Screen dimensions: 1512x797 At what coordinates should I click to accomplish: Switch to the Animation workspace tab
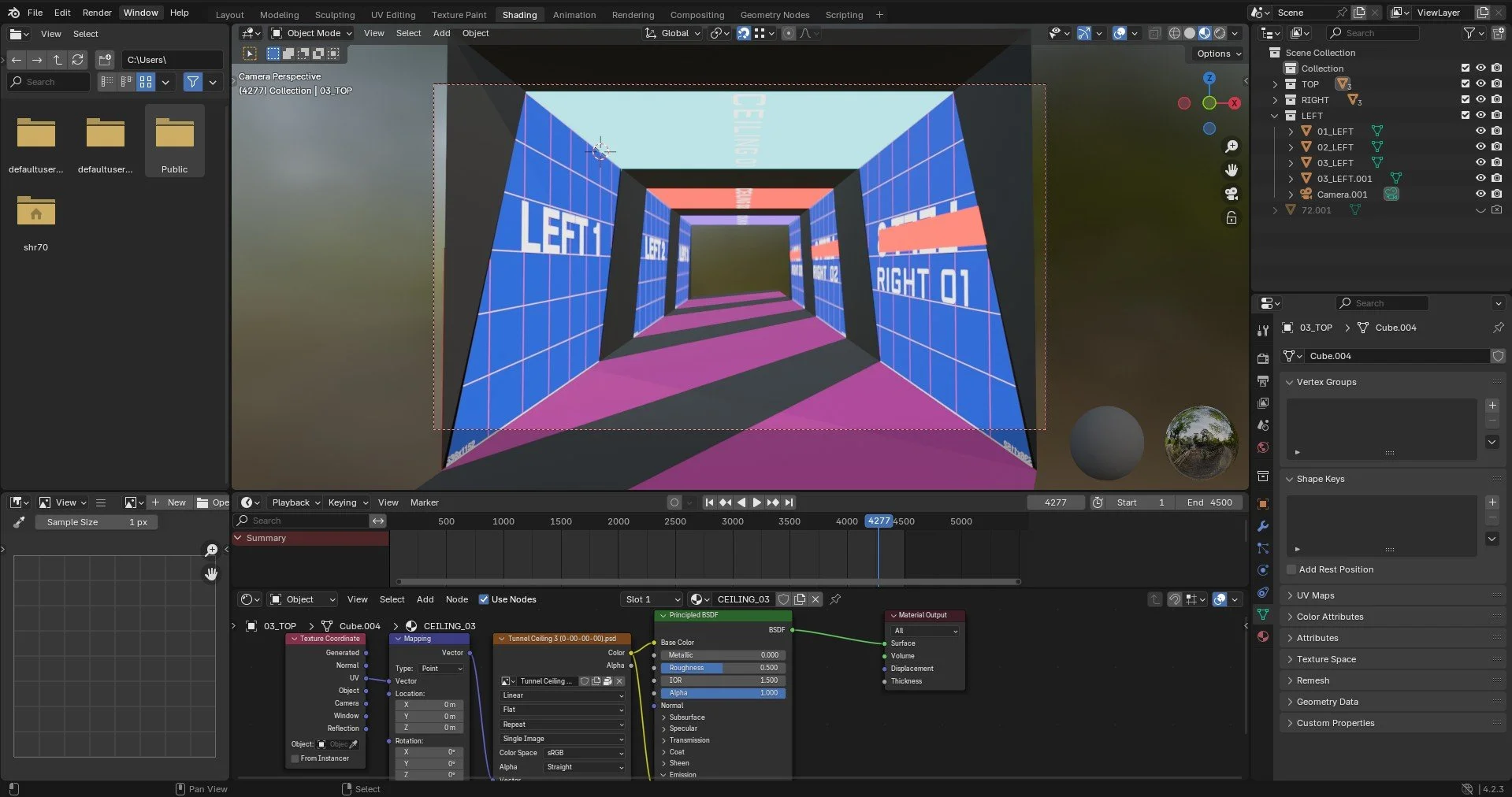click(574, 14)
